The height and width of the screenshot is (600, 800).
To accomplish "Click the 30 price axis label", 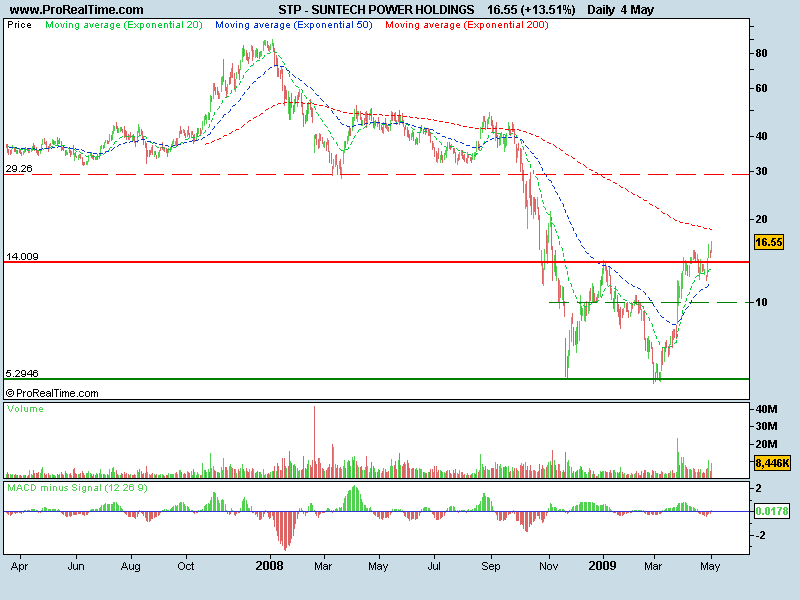I will [761, 171].
